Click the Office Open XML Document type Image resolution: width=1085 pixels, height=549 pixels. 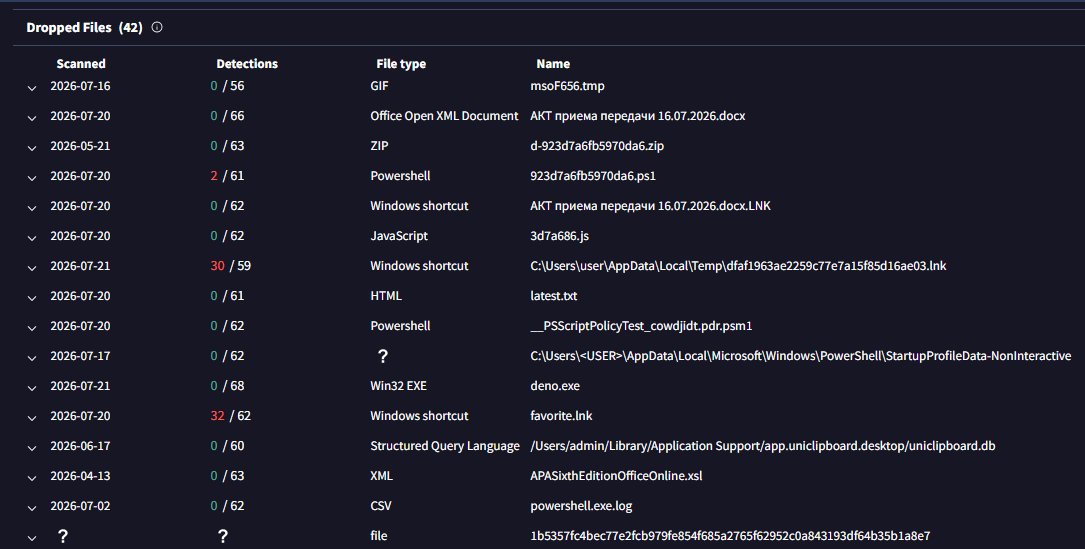(x=444, y=116)
